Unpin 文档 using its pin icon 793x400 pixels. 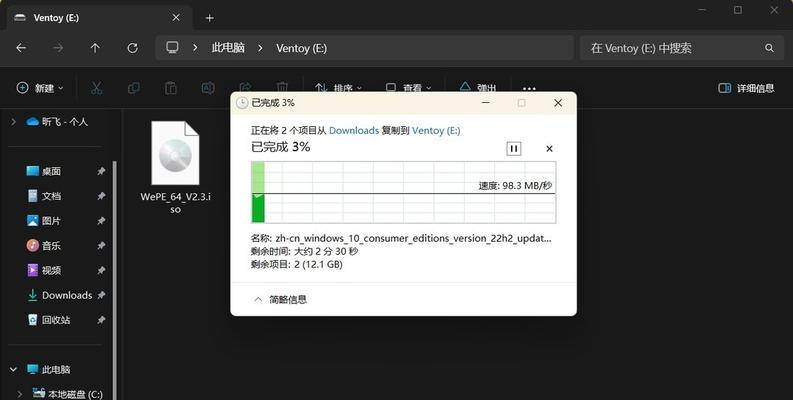pos(101,196)
